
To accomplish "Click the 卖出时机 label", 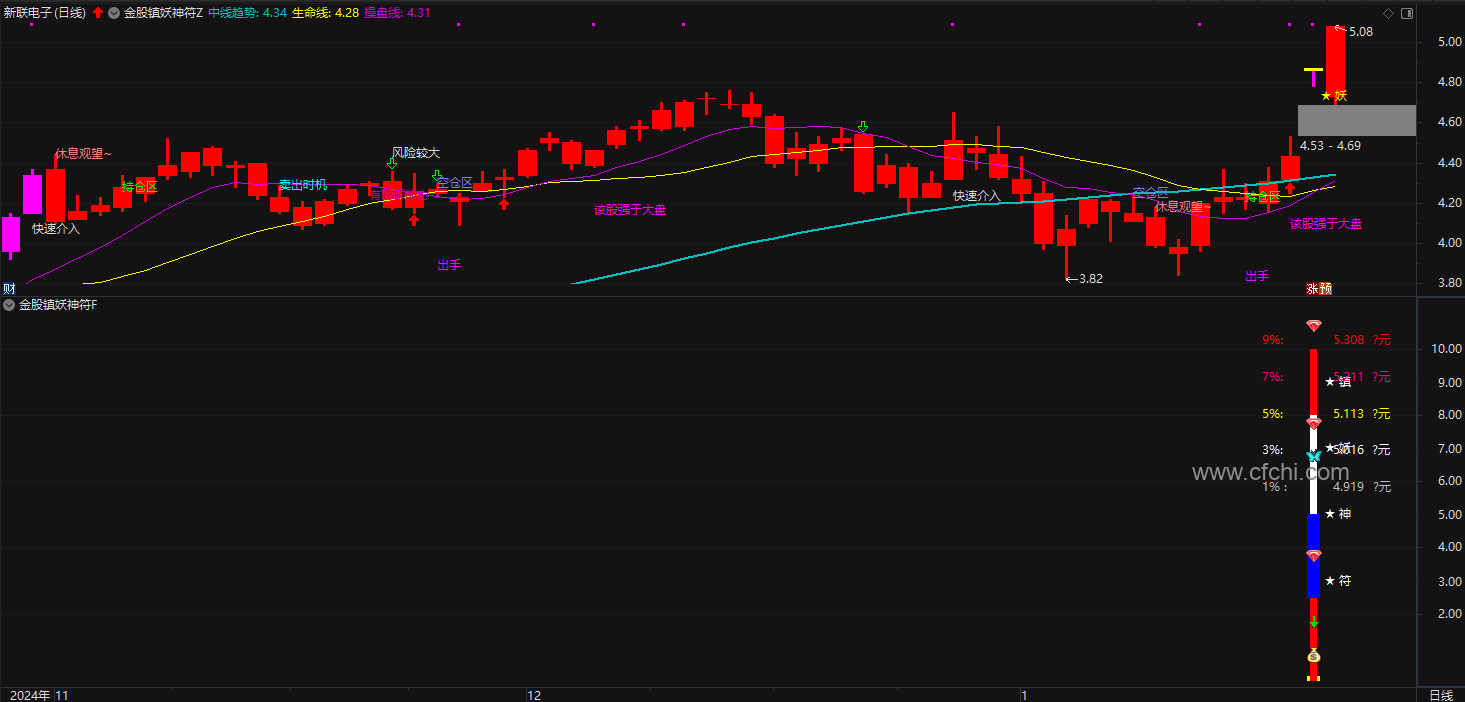I will pos(302,185).
